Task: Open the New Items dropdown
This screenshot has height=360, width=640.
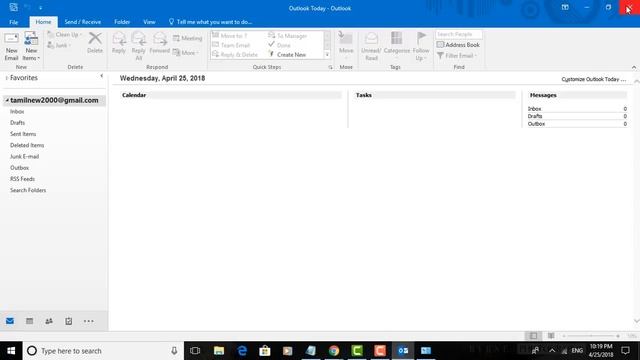Action: [x=31, y=47]
